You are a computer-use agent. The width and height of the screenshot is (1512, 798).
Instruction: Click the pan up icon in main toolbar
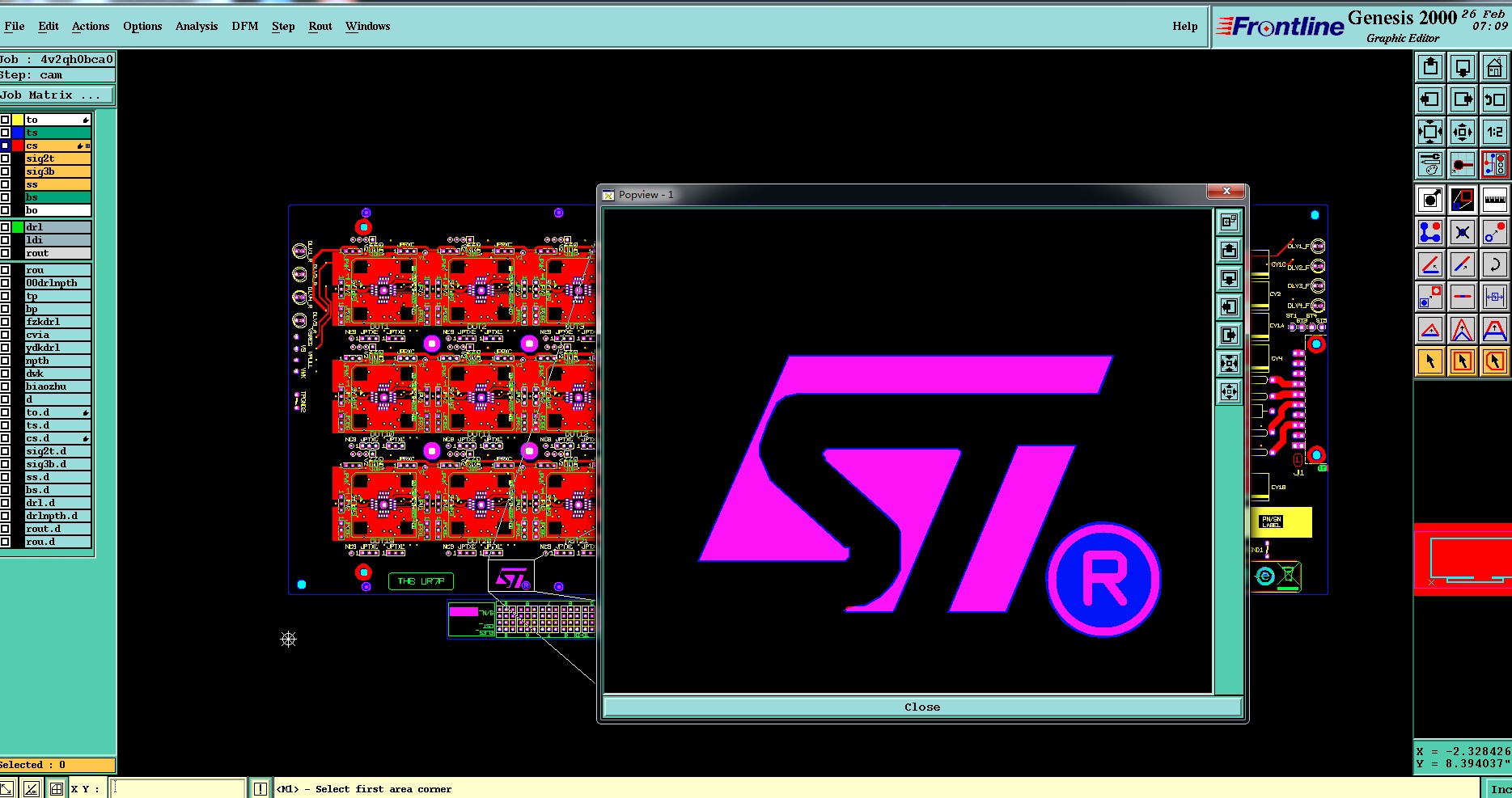(x=1430, y=67)
